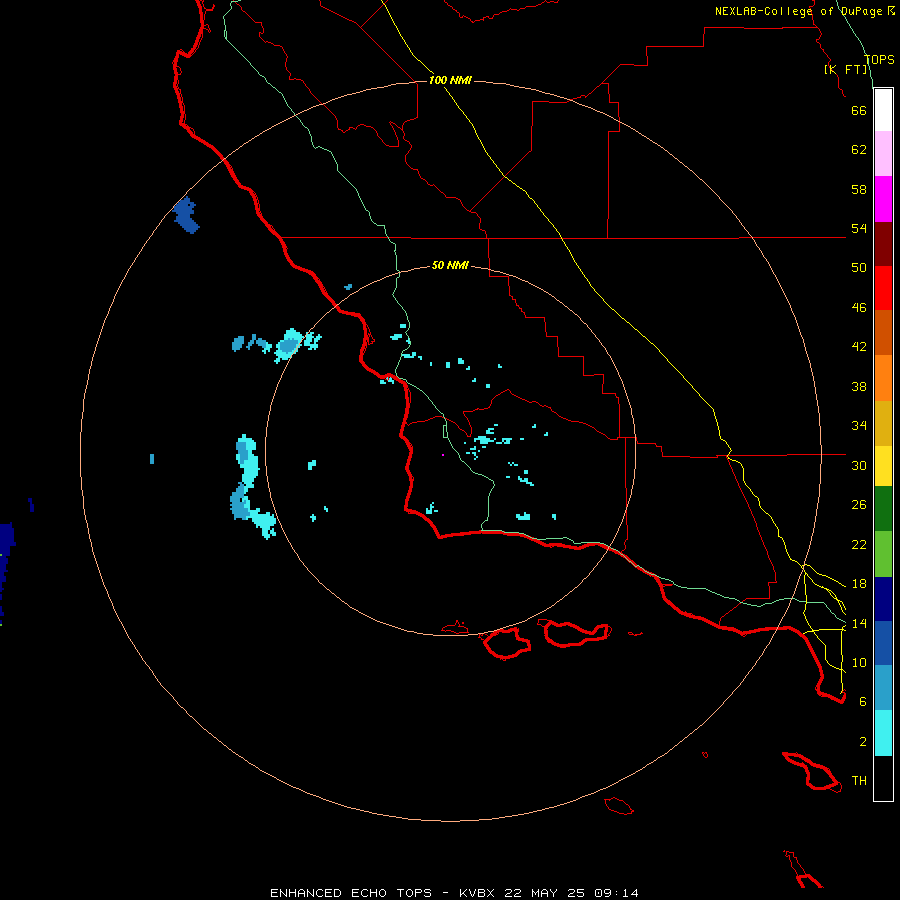The height and width of the screenshot is (900, 900).
Task: Click the legend value '22'
Action: [859, 544]
